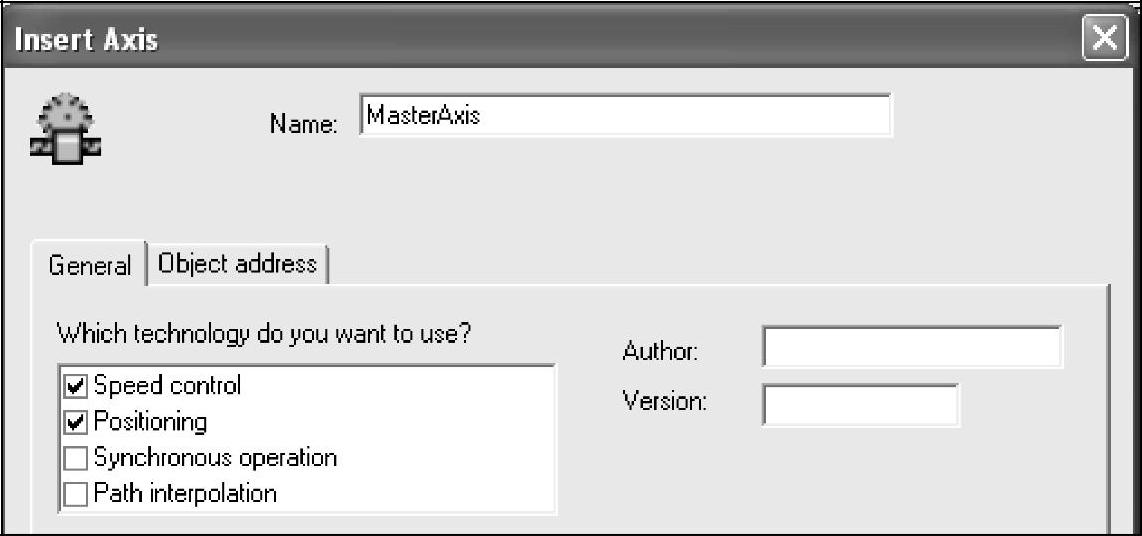Click the Insert Axis title bar text
Screen dimensions: 1142x536
[86, 41]
